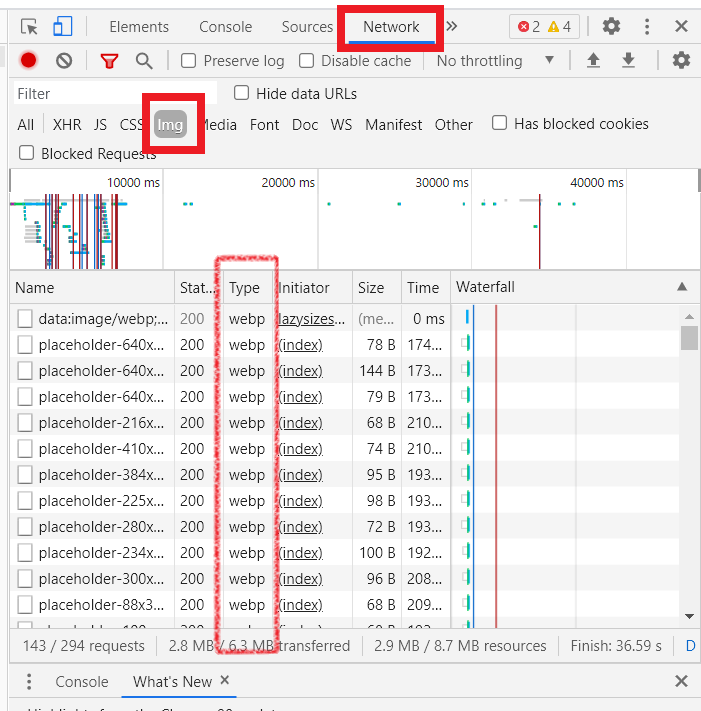This screenshot has width=701, height=711.
Task: Select checkbox for placeholder-384x row
Action: 25,474
